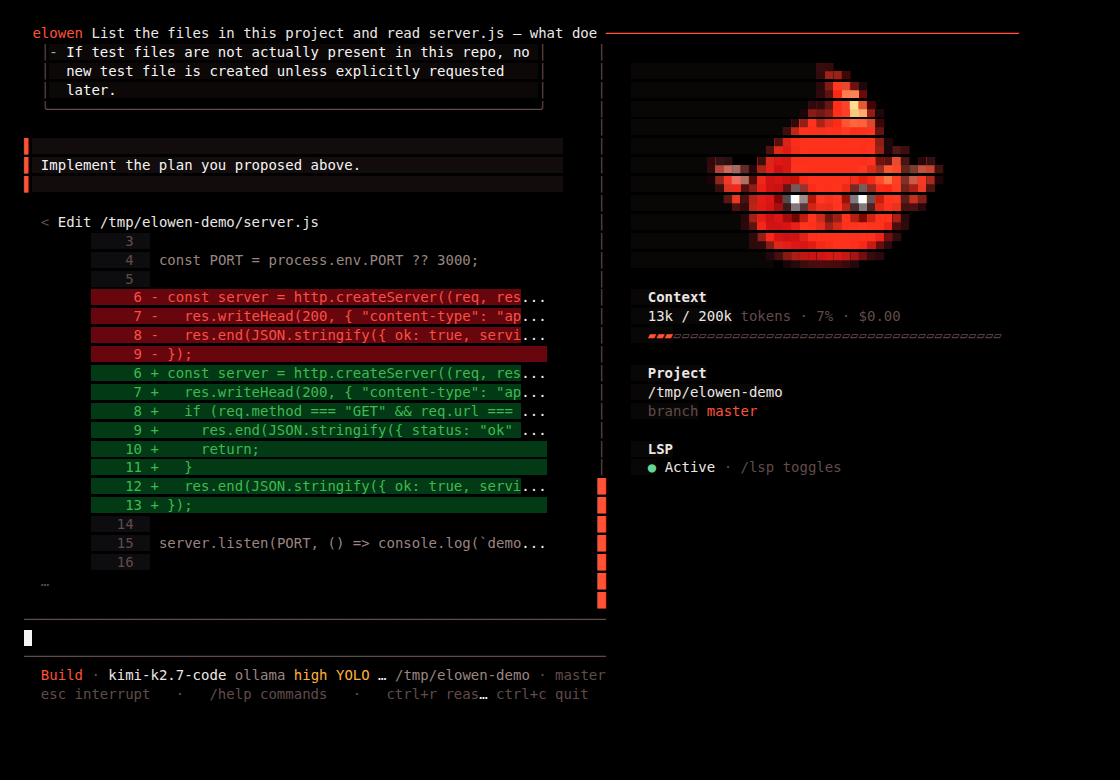Click the status bar master branch
The image size is (1120, 780).
pos(580,675)
